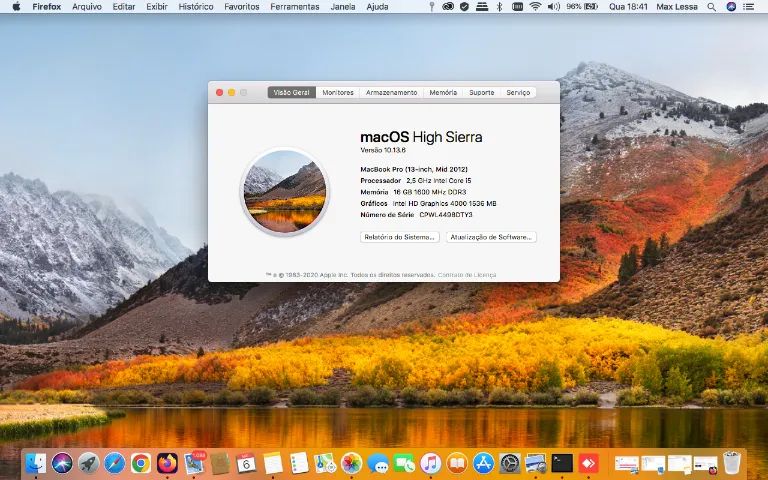Click the shield checkmark menu bar icon
Screen dimensions: 768x480
(464, 7)
